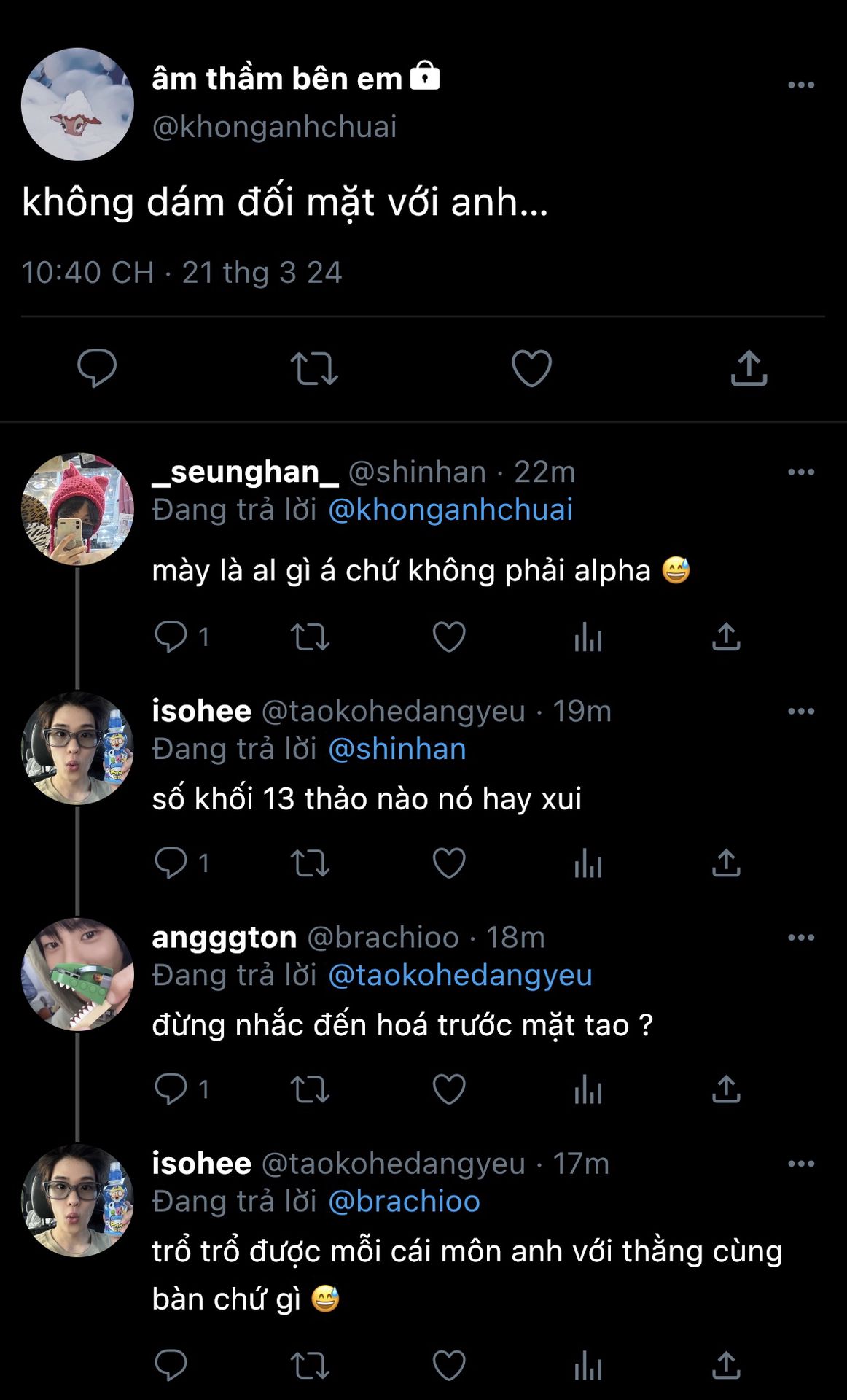This screenshot has height=1400, width=847.
Task: Reply to the main tweet by âm thầm bên em
Action: 97,367
